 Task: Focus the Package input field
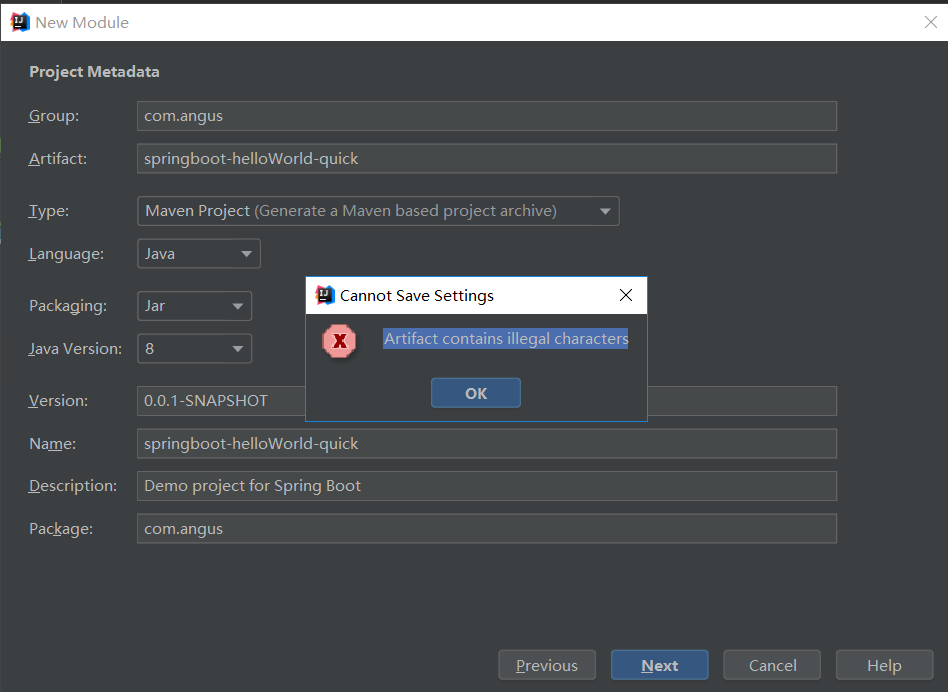(487, 529)
